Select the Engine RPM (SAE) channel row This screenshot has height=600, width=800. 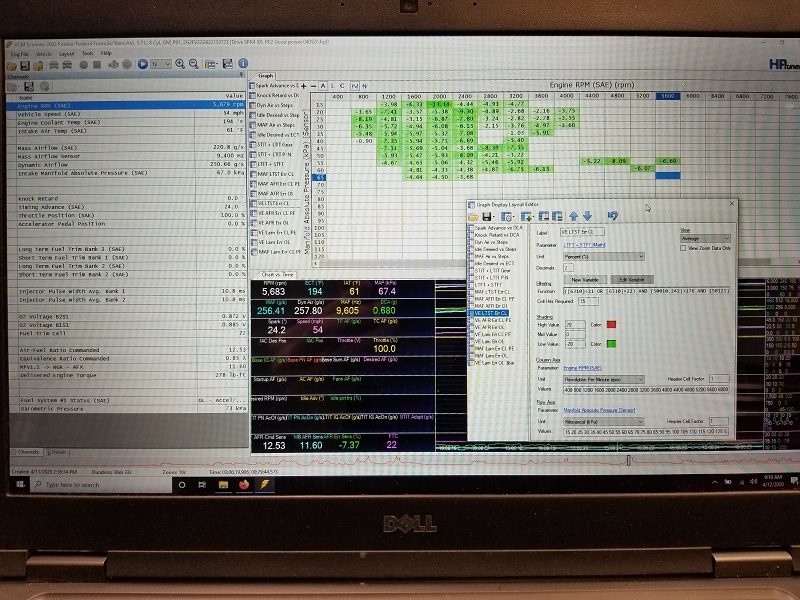(x=127, y=106)
